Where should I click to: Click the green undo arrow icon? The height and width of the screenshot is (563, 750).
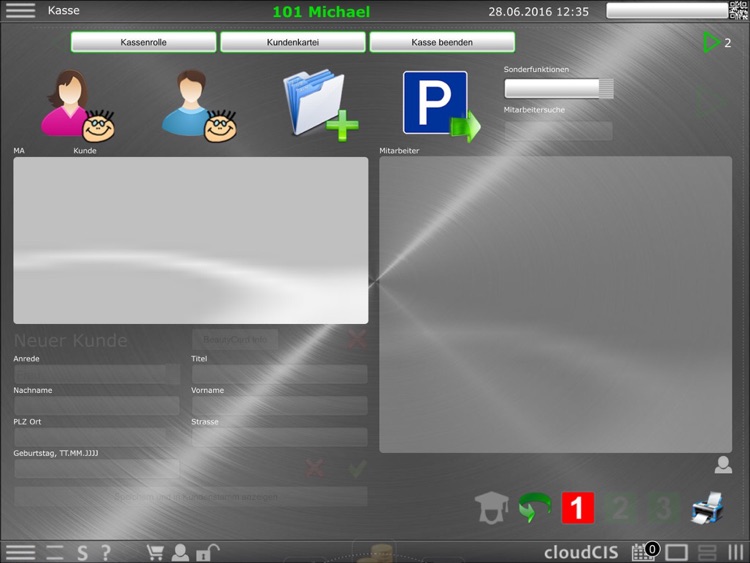tap(534, 508)
